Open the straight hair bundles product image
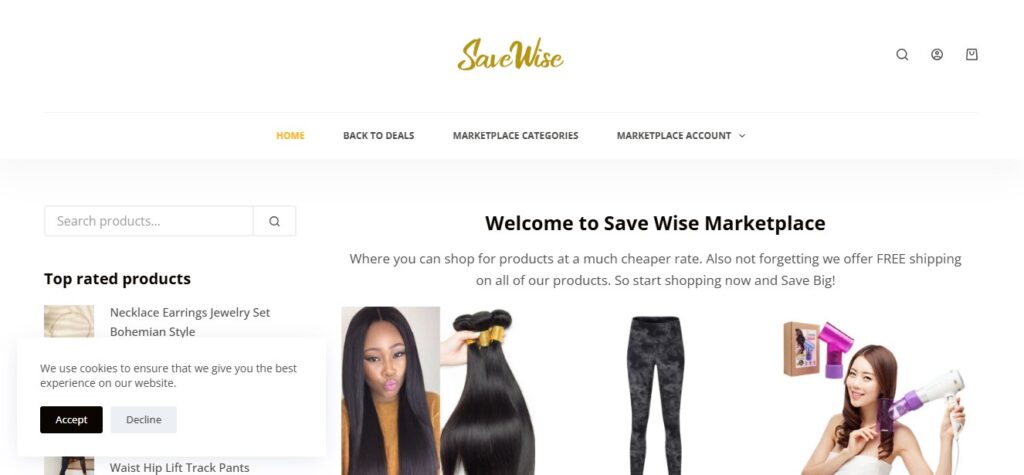Viewport: 1024px width, 475px height. click(x=438, y=391)
